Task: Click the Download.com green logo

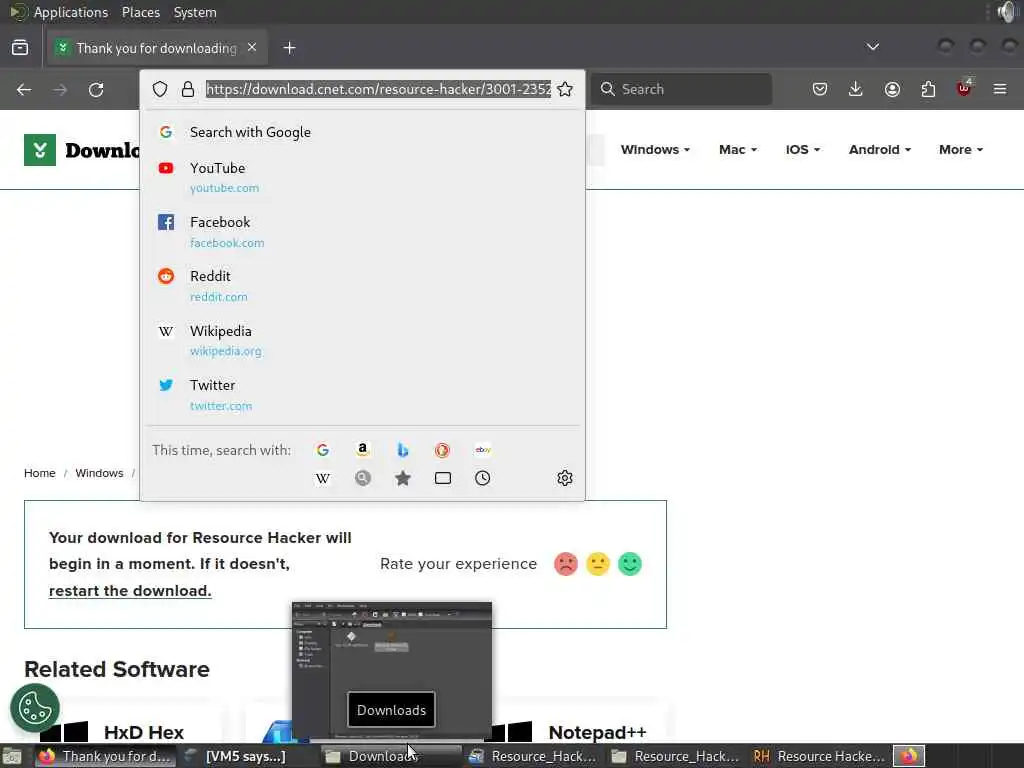Action: pyautogui.click(x=40, y=150)
